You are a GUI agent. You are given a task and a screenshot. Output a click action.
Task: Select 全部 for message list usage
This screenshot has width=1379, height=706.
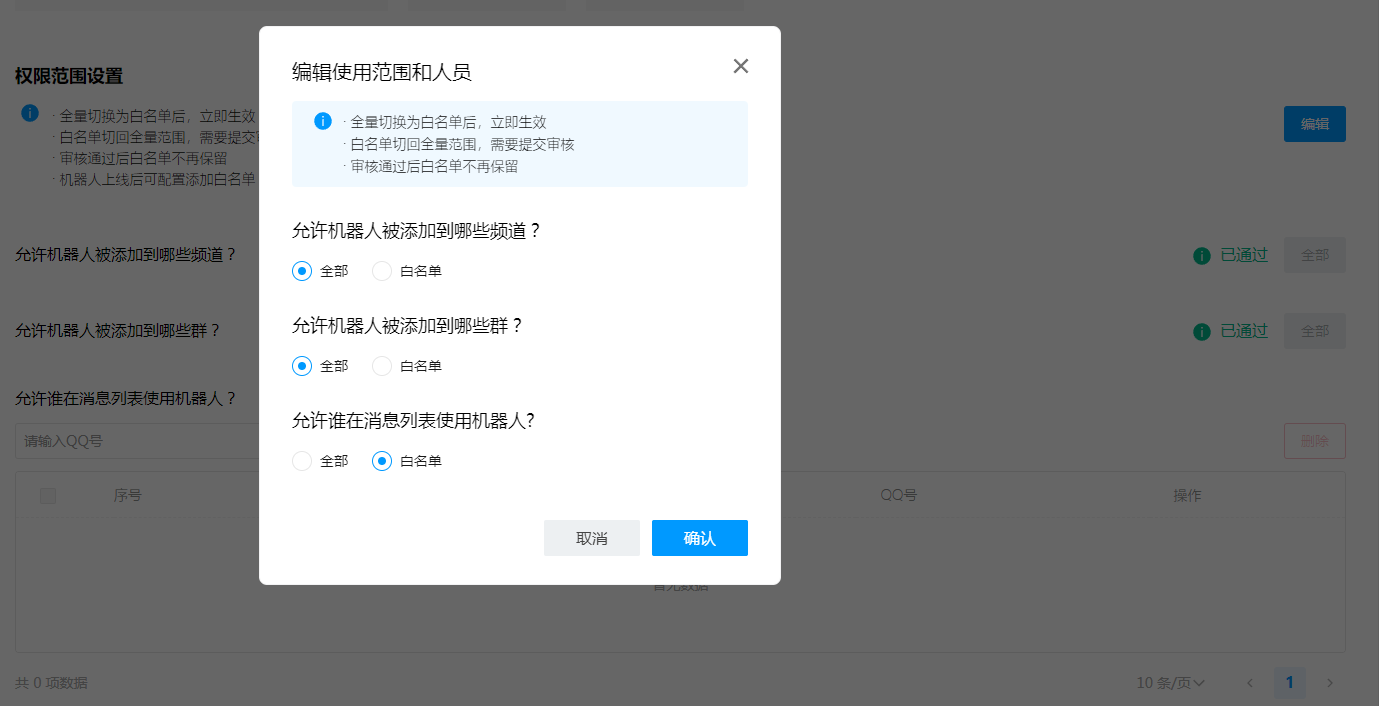pyautogui.click(x=302, y=461)
